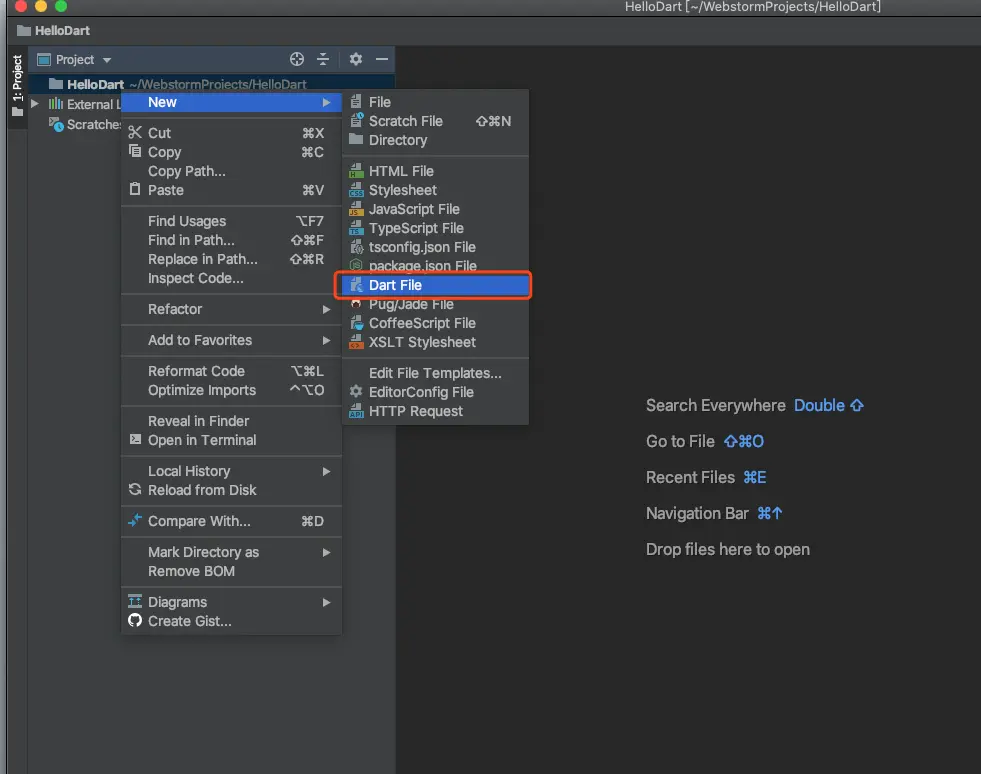
Task: Create new EditorConfig File
Action: pyautogui.click(x=435, y=392)
